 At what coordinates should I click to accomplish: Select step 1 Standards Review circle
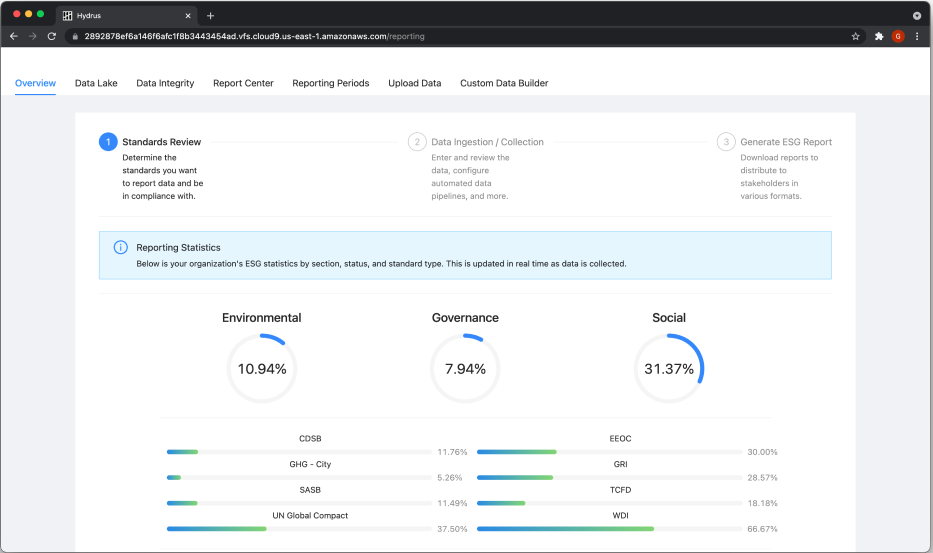(108, 142)
